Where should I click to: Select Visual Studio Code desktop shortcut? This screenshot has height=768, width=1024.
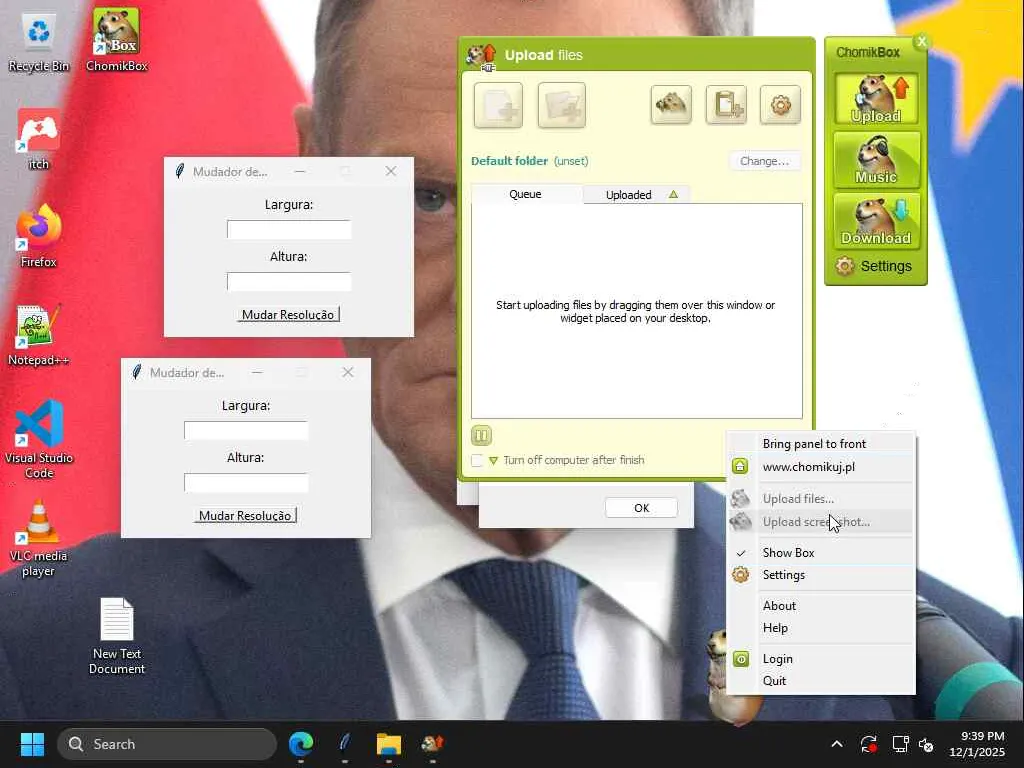[x=39, y=440]
